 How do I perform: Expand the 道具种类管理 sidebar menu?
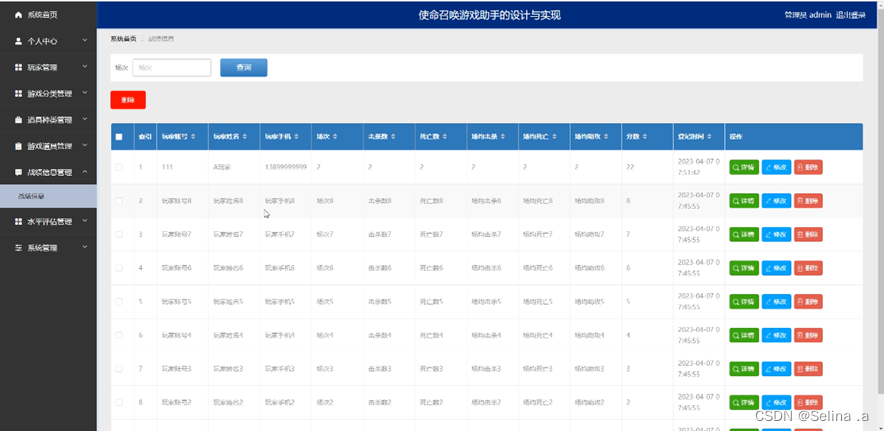pyautogui.click(x=48, y=120)
